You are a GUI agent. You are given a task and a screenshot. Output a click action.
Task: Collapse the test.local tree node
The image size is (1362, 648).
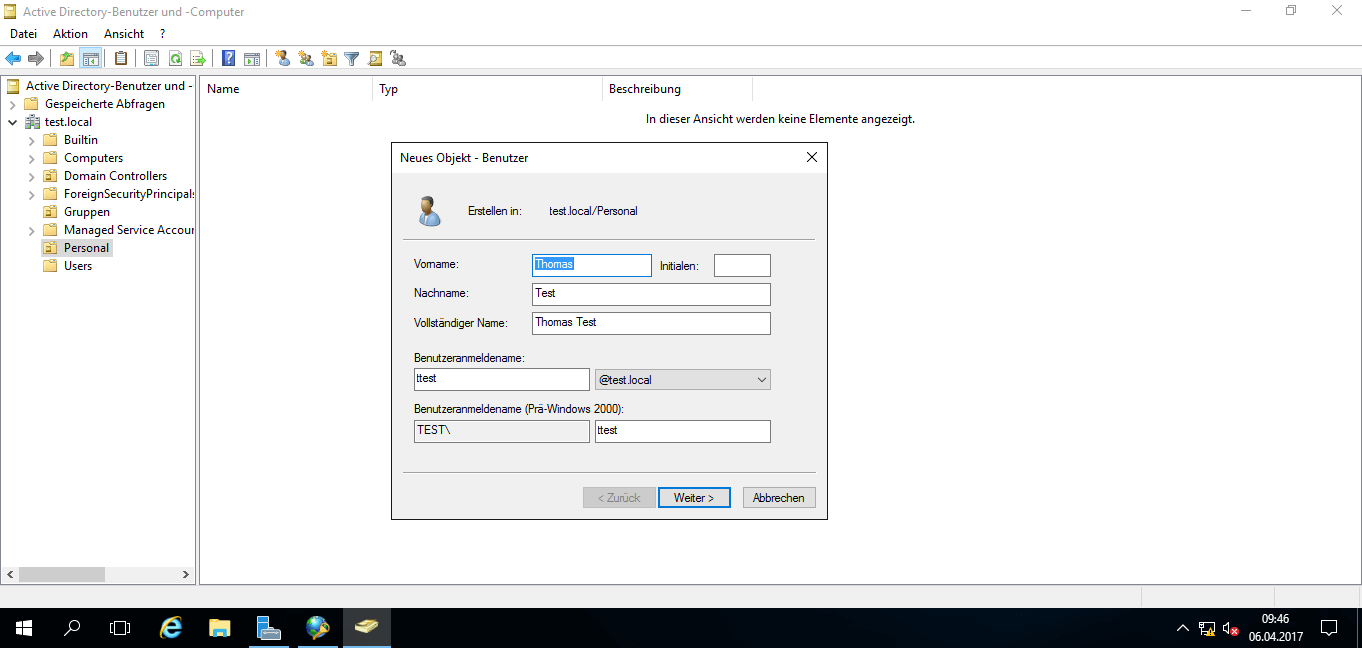(12, 122)
